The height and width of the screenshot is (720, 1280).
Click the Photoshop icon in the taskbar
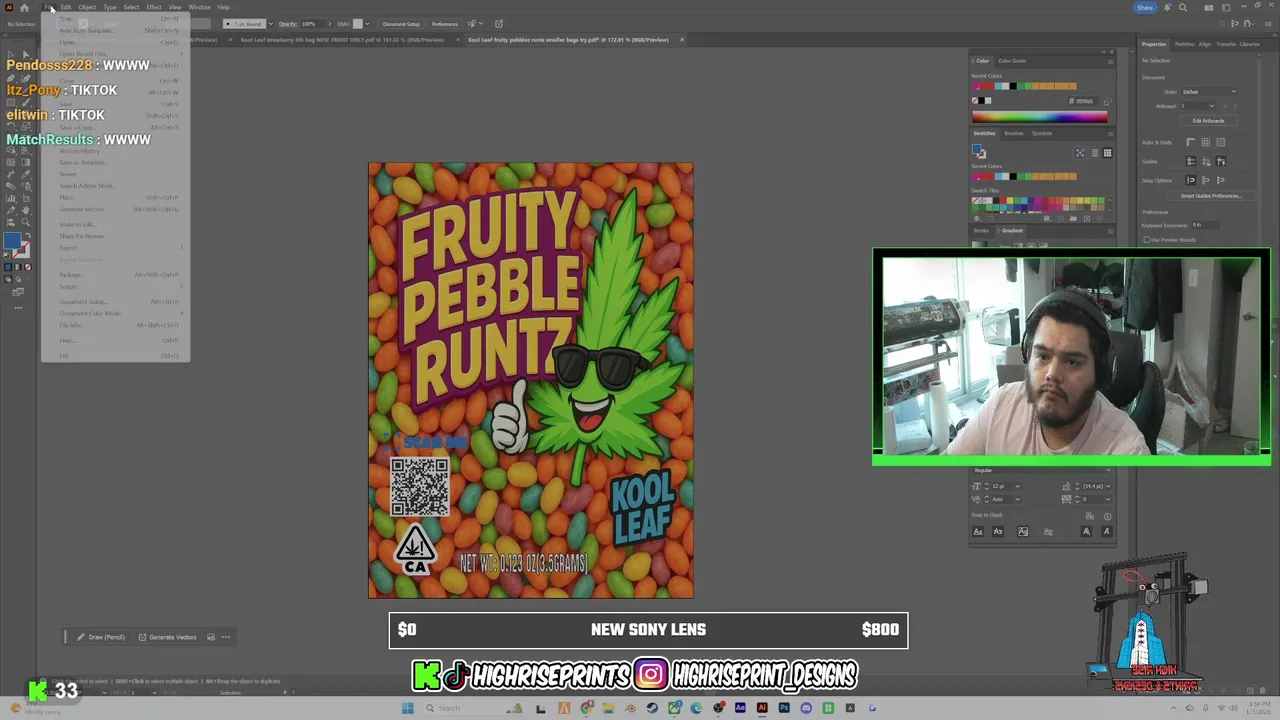[x=784, y=708]
